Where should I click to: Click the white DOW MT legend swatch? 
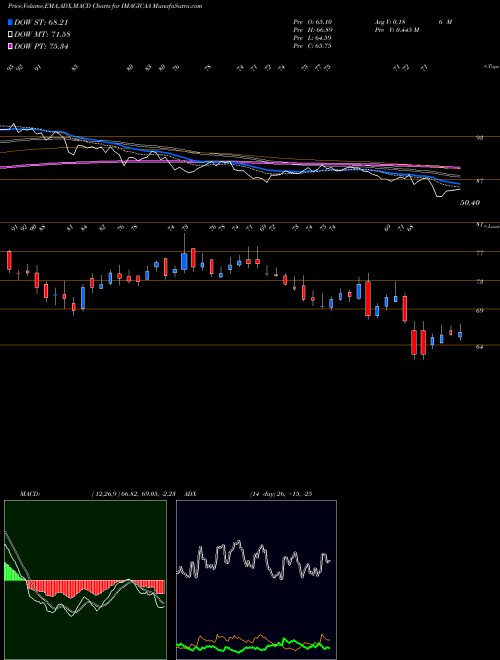(10, 35)
